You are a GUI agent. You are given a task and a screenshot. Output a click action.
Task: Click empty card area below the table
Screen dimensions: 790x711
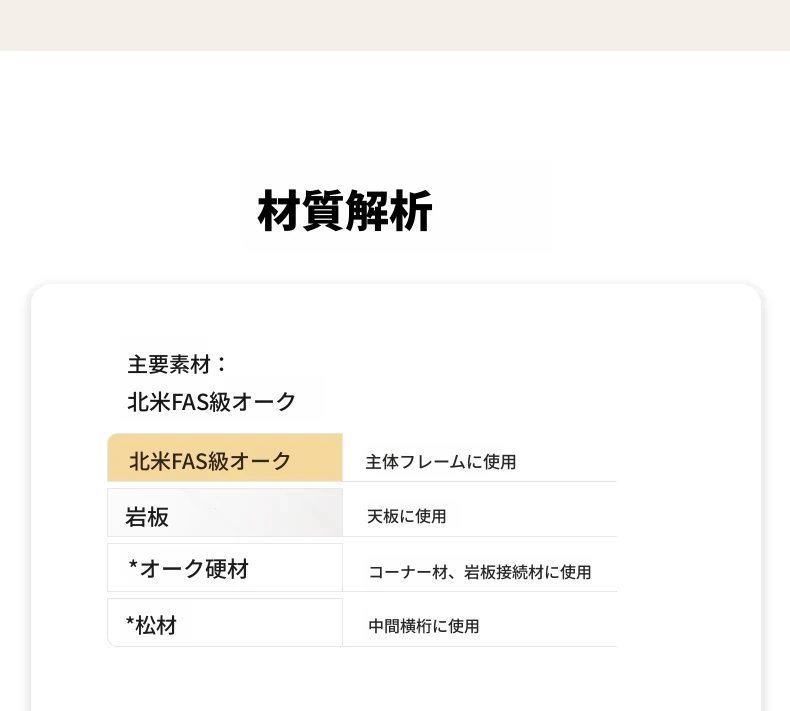pyautogui.click(x=396, y=679)
